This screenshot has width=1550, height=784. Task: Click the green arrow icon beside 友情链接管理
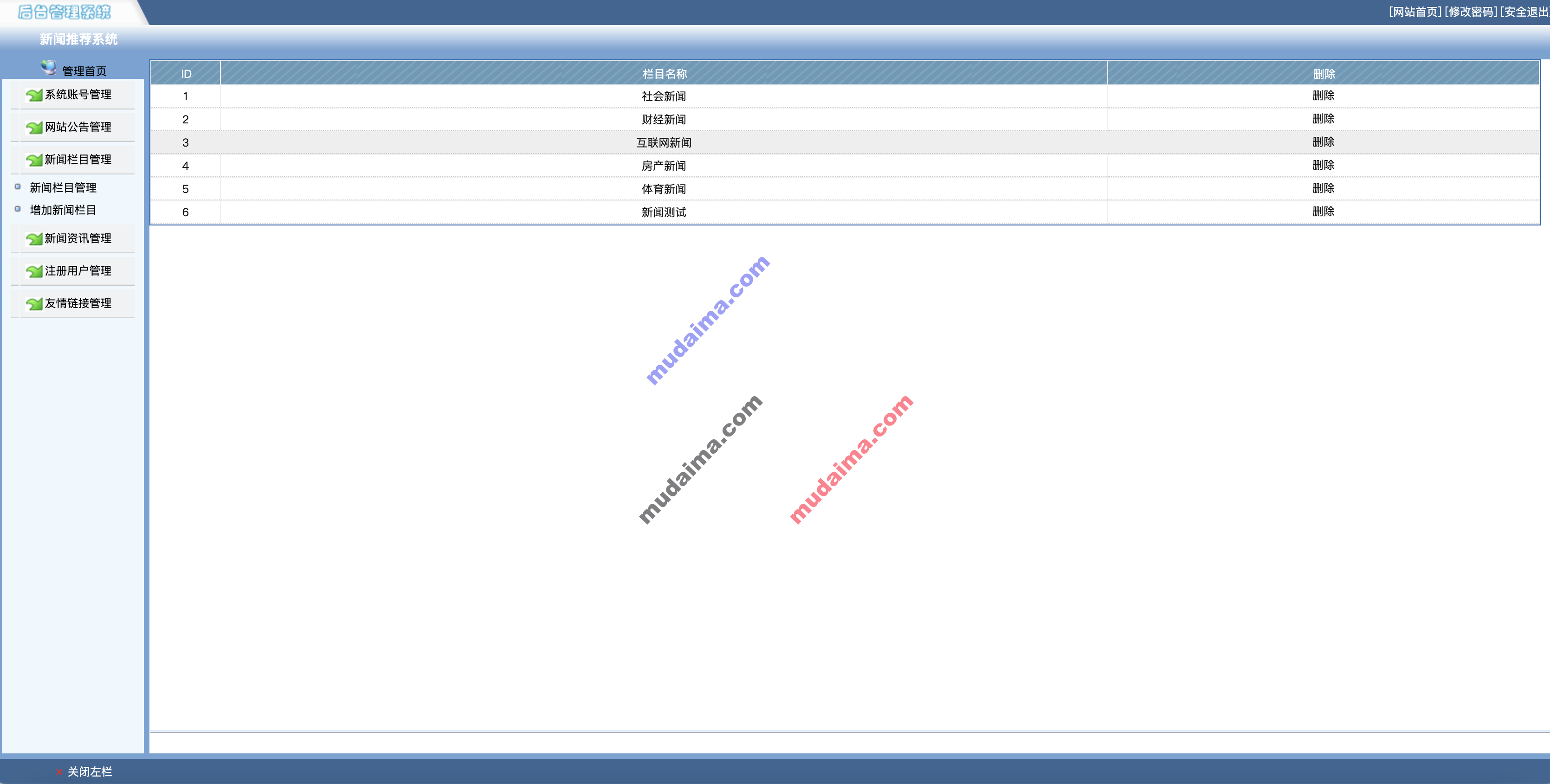34,304
